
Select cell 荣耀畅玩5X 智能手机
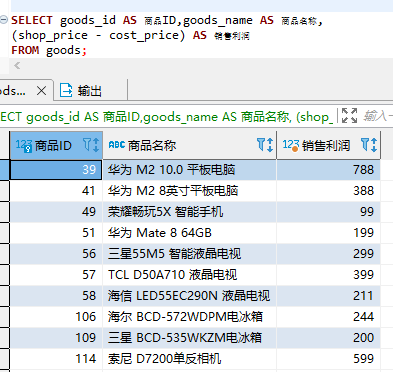click(x=189, y=212)
